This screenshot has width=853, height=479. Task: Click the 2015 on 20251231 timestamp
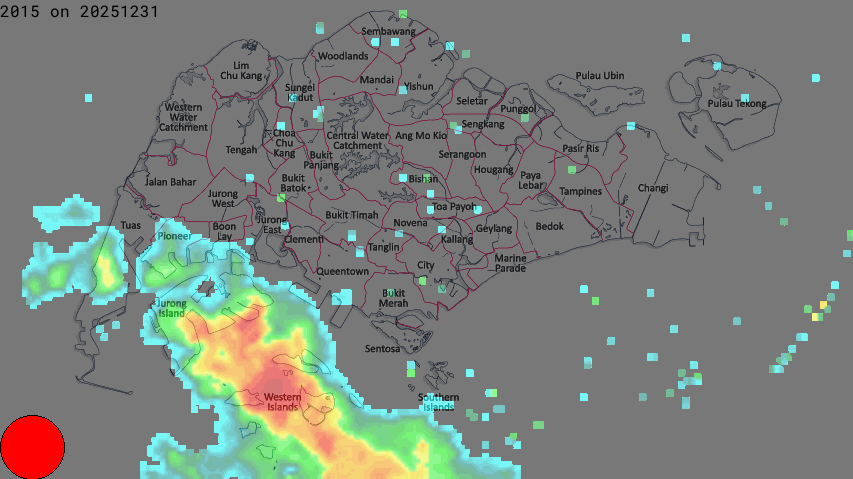(79, 11)
